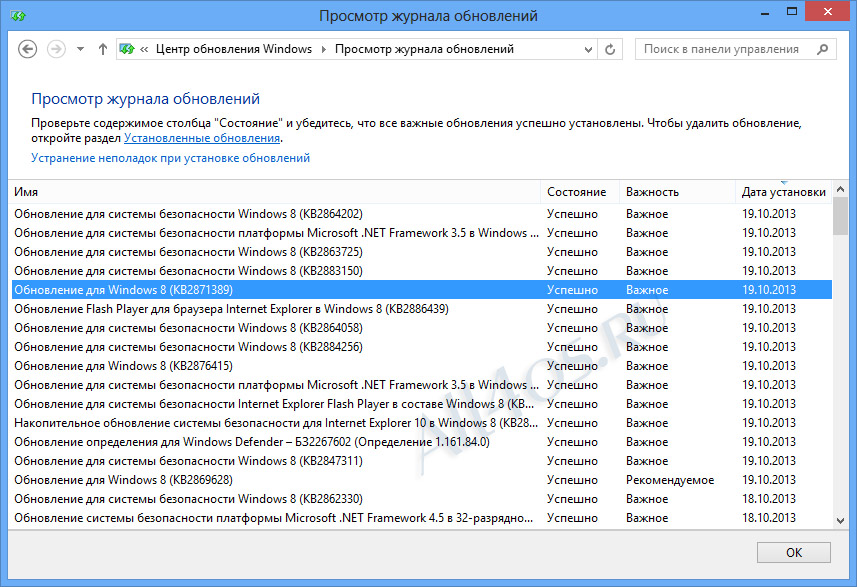857x587 pixels.
Task: Select the Flash Player update KB2886439
Action: pyautogui.click(x=421, y=309)
